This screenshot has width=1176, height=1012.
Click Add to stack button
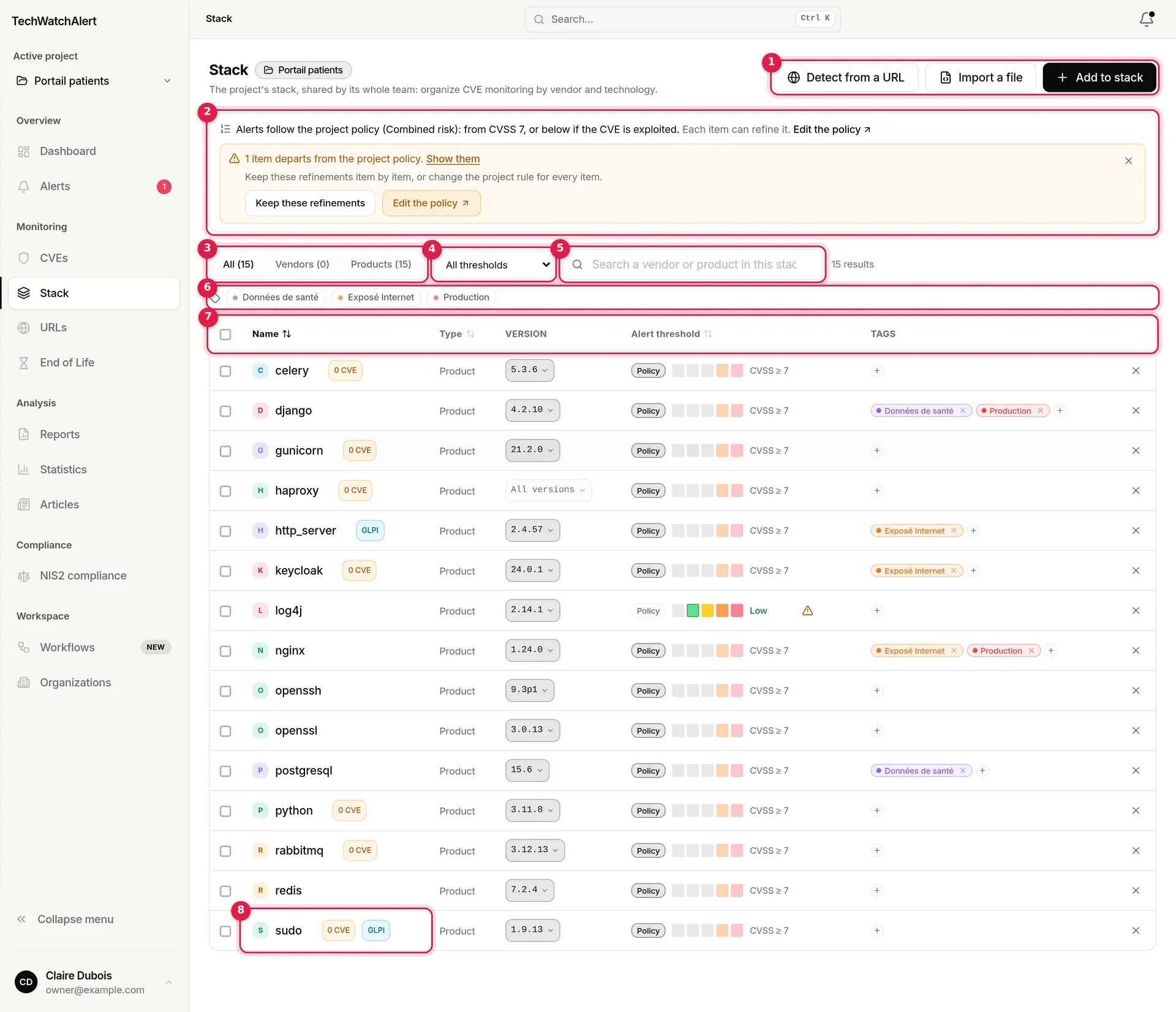point(1099,77)
